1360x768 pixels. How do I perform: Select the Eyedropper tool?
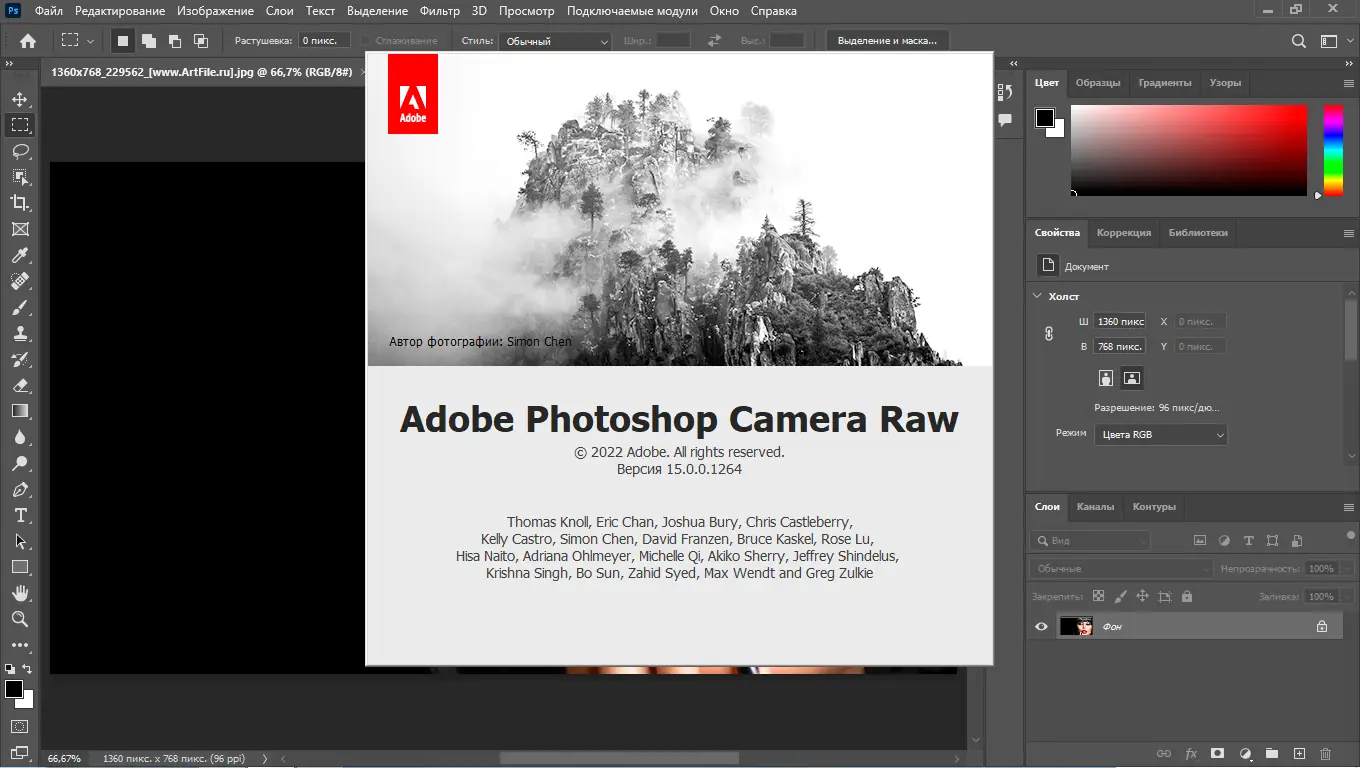tap(20, 256)
